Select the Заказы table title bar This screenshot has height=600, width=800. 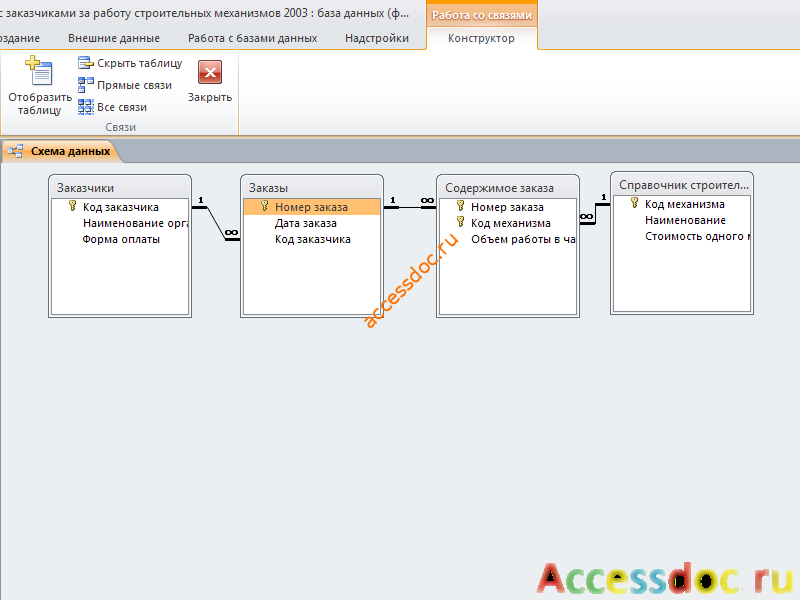tap(312, 188)
